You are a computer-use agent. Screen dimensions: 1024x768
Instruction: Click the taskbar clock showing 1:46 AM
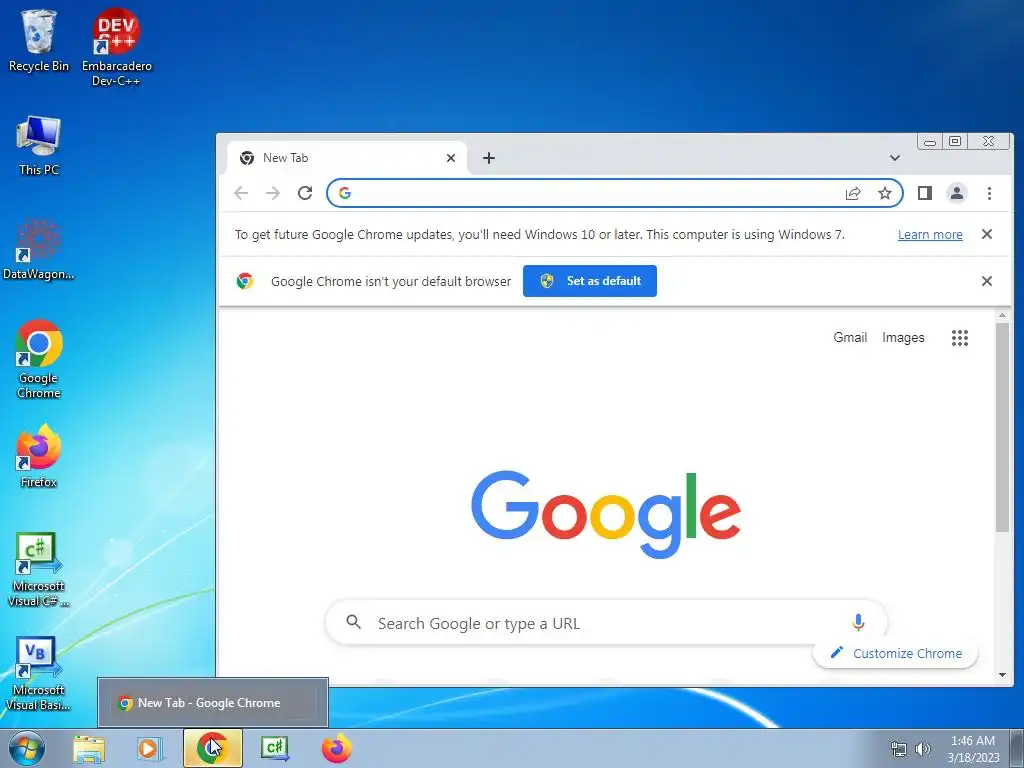973,749
